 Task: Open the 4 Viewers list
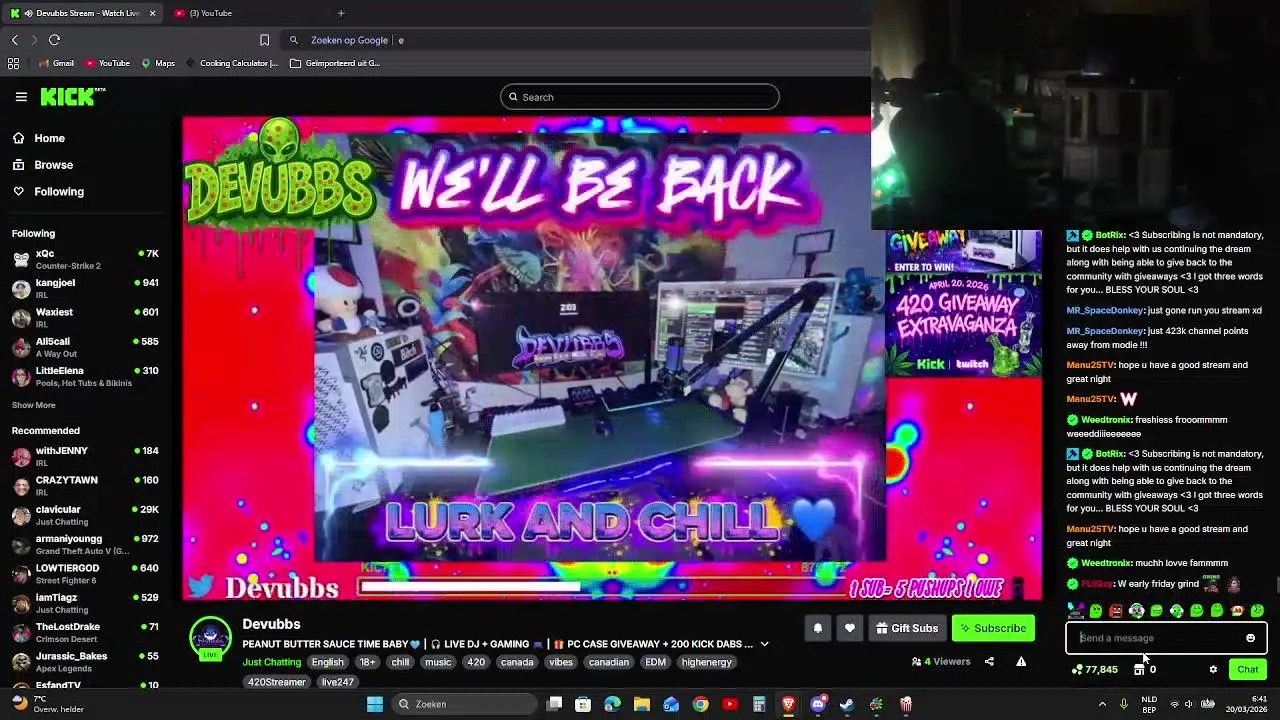tap(941, 661)
